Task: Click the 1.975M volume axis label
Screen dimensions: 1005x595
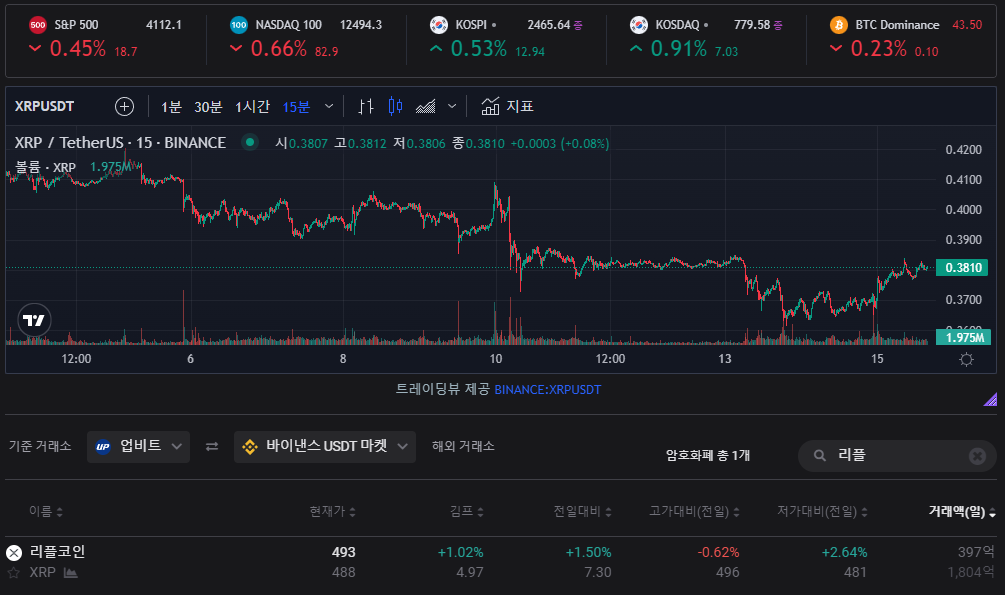Action: pos(963,337)
